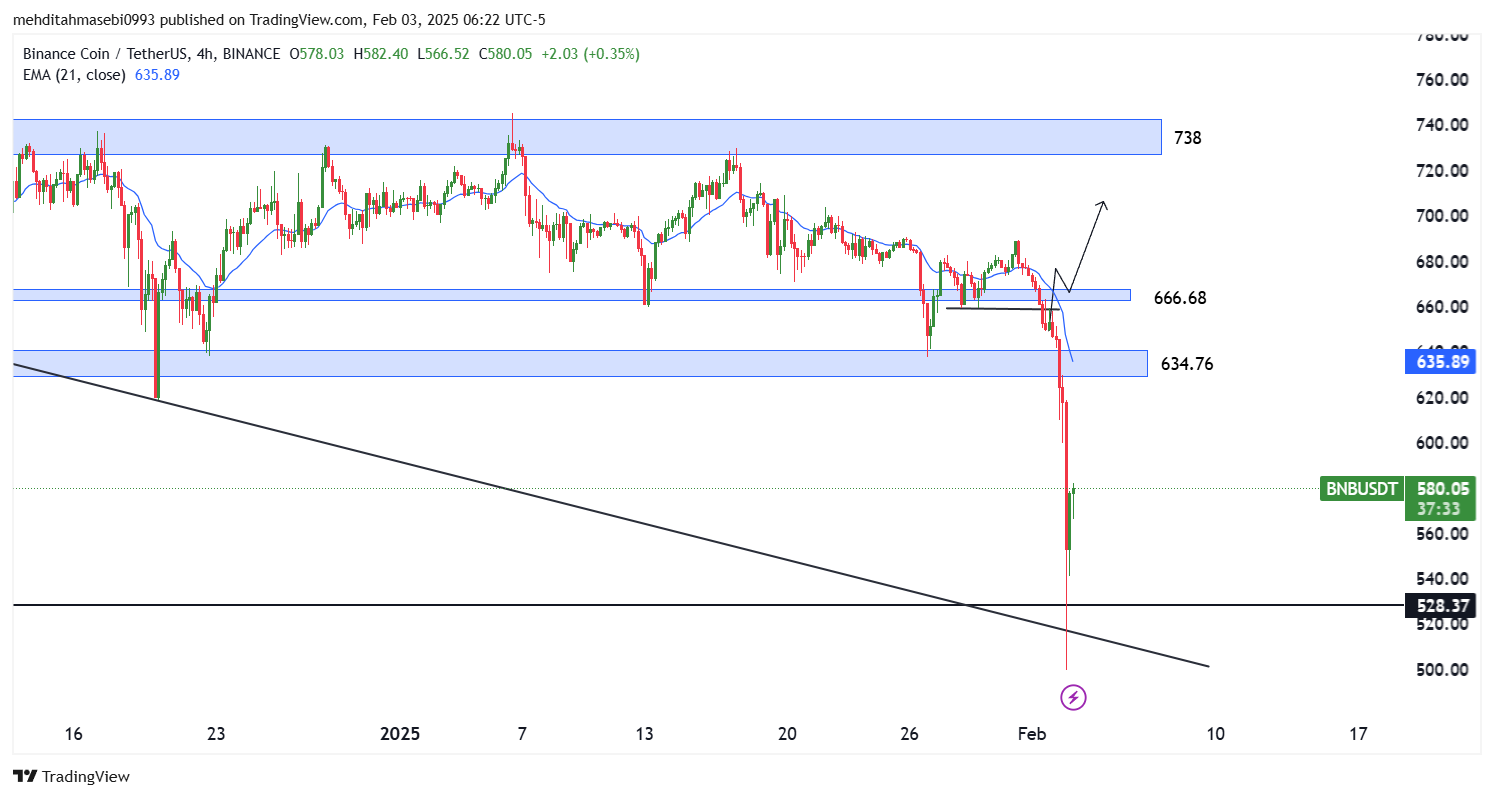Click the 680.00 price axis label

pyautogui.click(x=1441, y=261)
